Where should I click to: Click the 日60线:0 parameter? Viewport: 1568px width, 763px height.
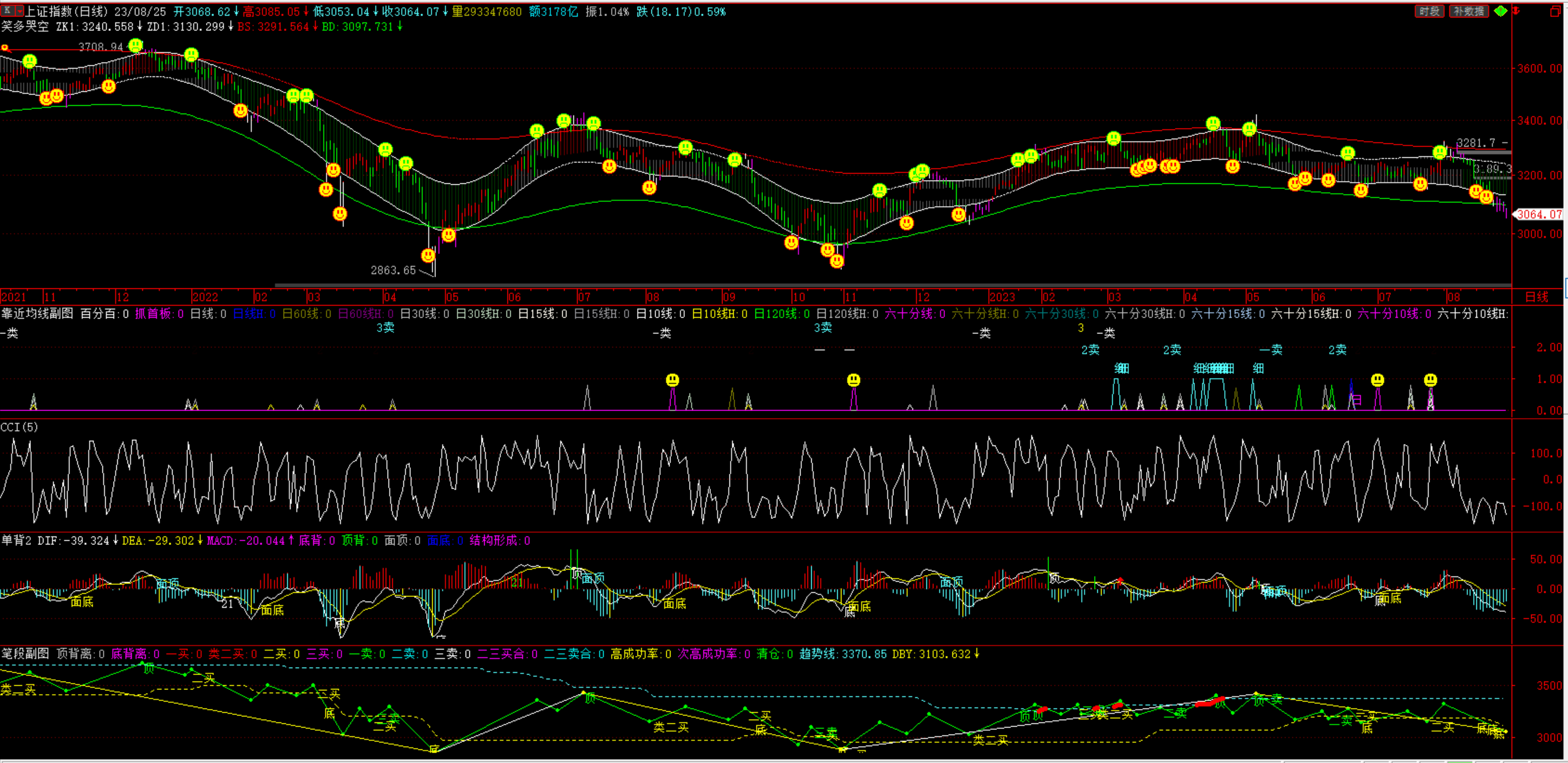[307, 314]
